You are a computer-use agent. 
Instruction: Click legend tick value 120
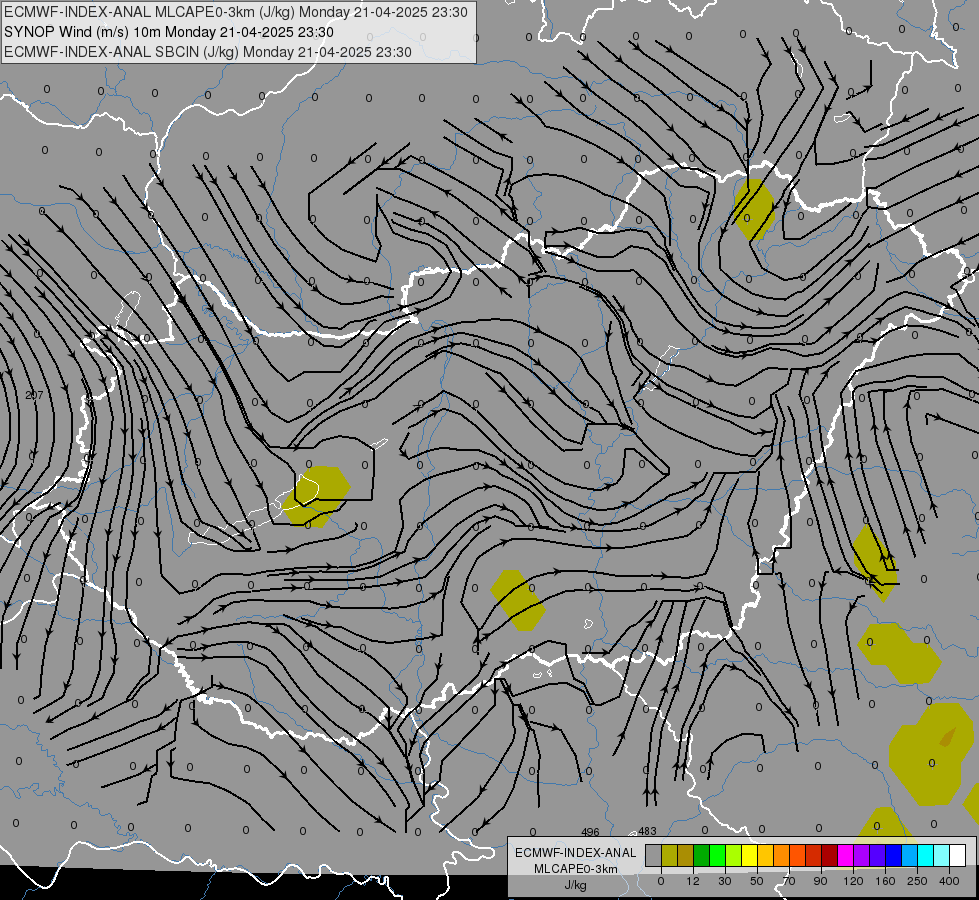tap(853, 881)
